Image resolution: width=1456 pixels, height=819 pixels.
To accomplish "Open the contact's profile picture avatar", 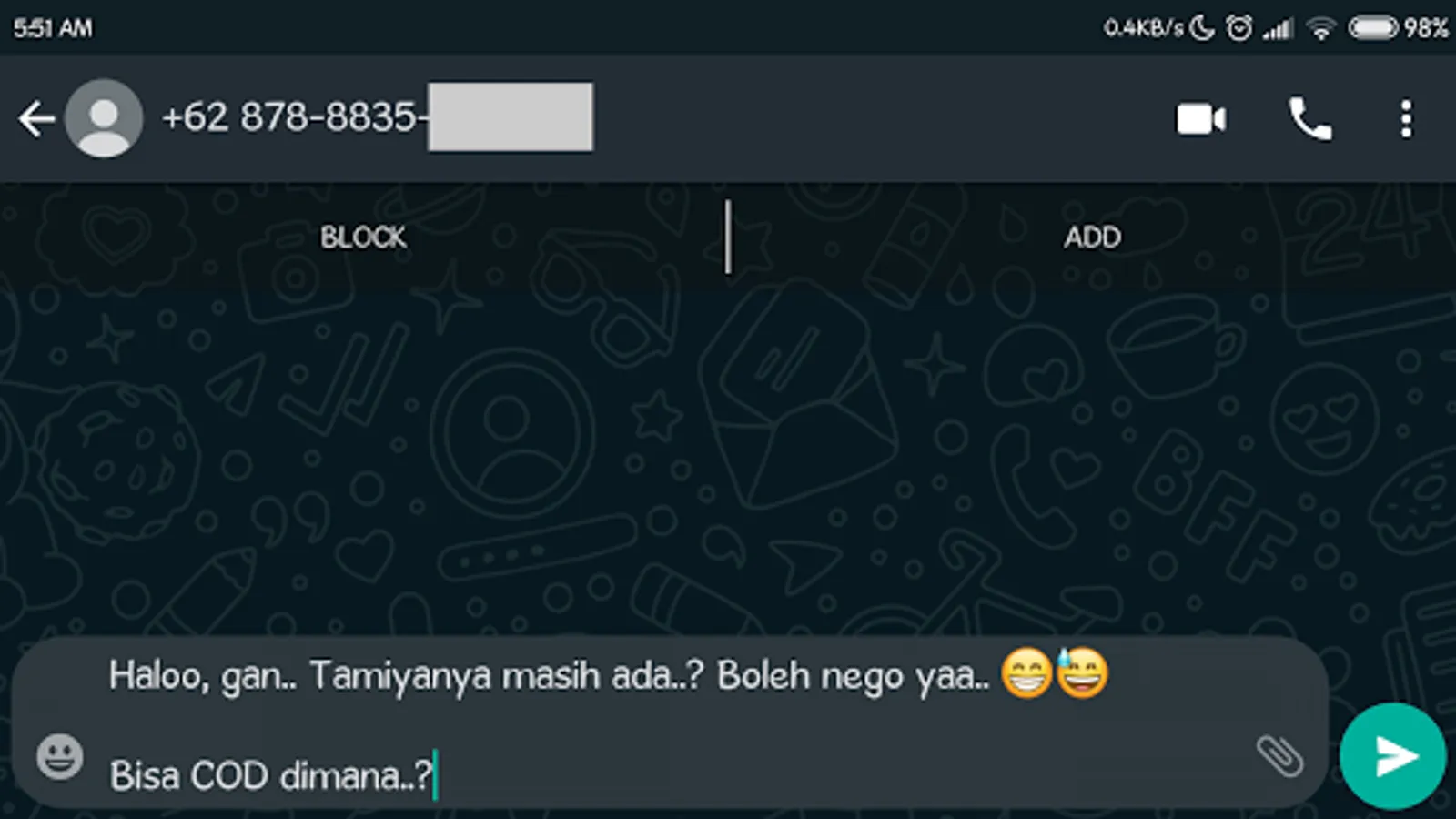I will click(x=104, y=118).
